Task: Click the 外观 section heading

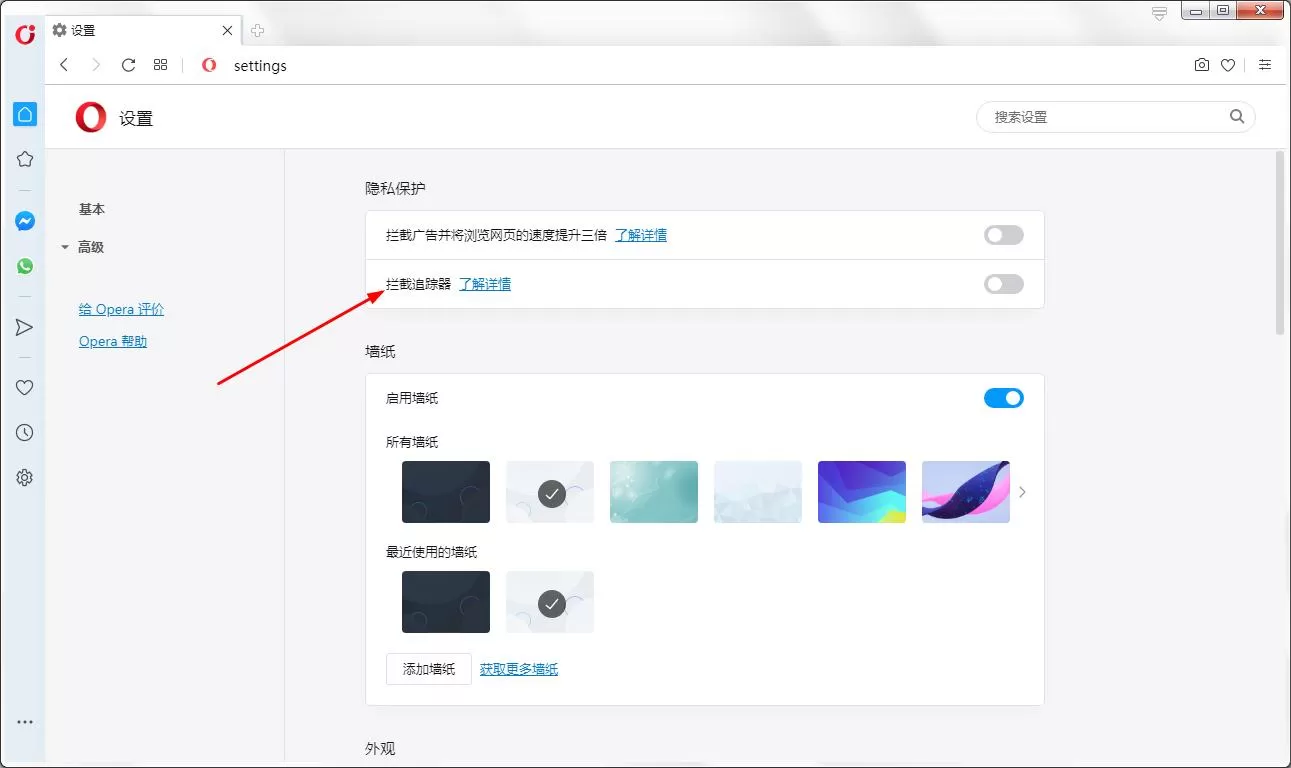Action: pyautogui.click(x=381, y=749)
